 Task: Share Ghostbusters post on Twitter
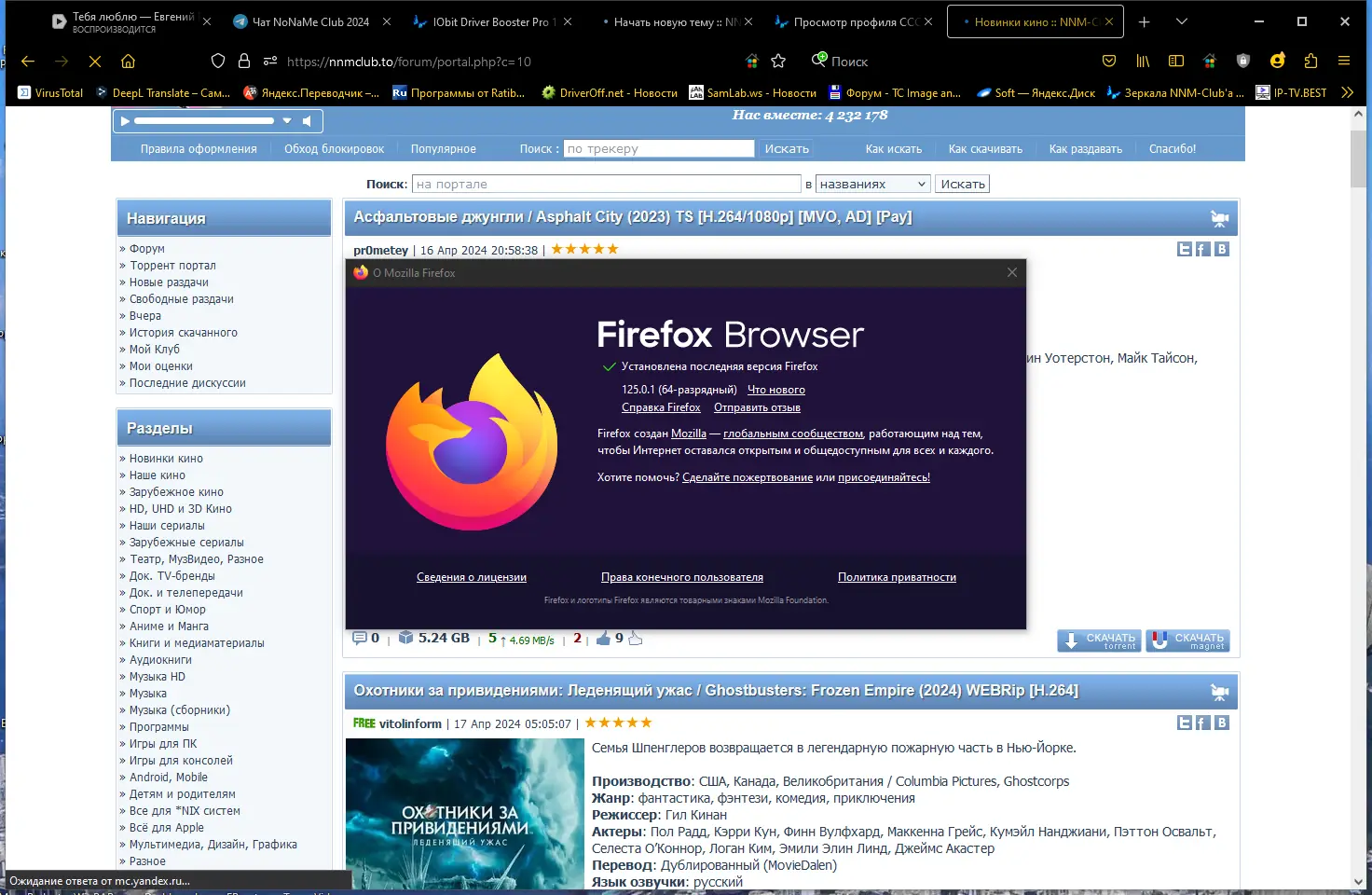pyautogui.click(x=1185, y=723)
